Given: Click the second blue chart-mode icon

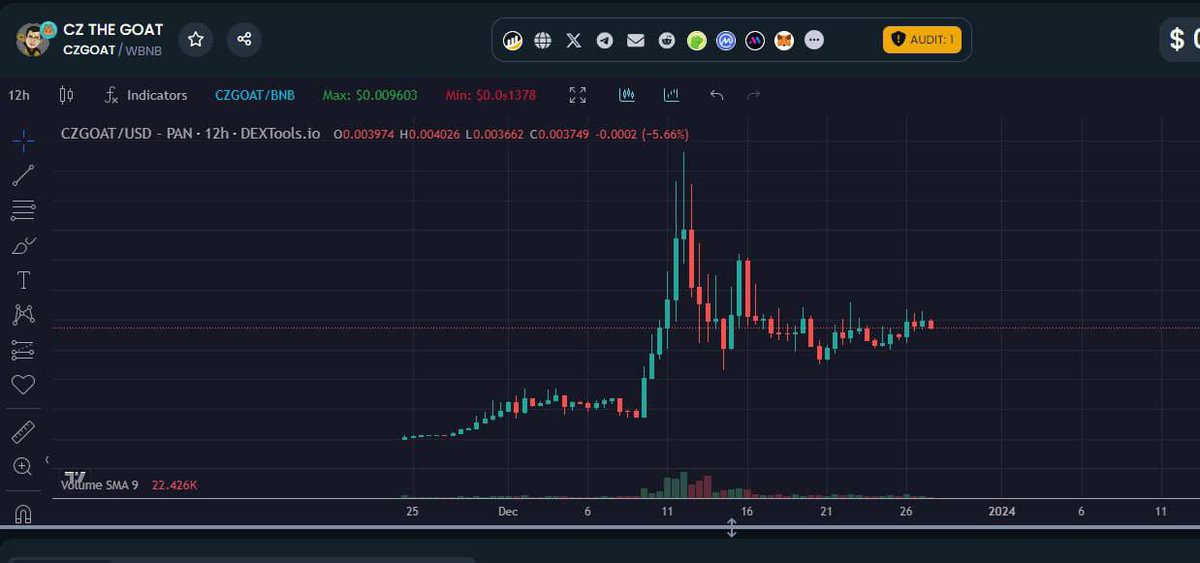Looking at the screenshot, I should [x=672, y=95].
